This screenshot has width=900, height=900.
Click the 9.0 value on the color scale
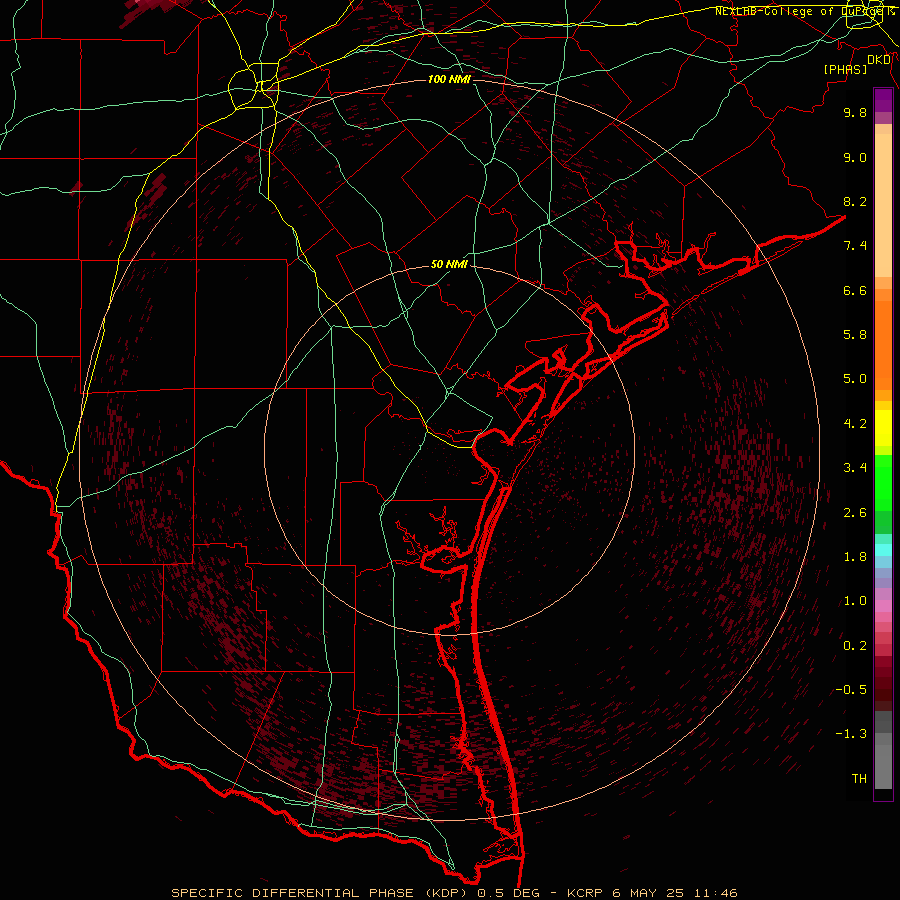pyautogui.click(x=855, y=157)
